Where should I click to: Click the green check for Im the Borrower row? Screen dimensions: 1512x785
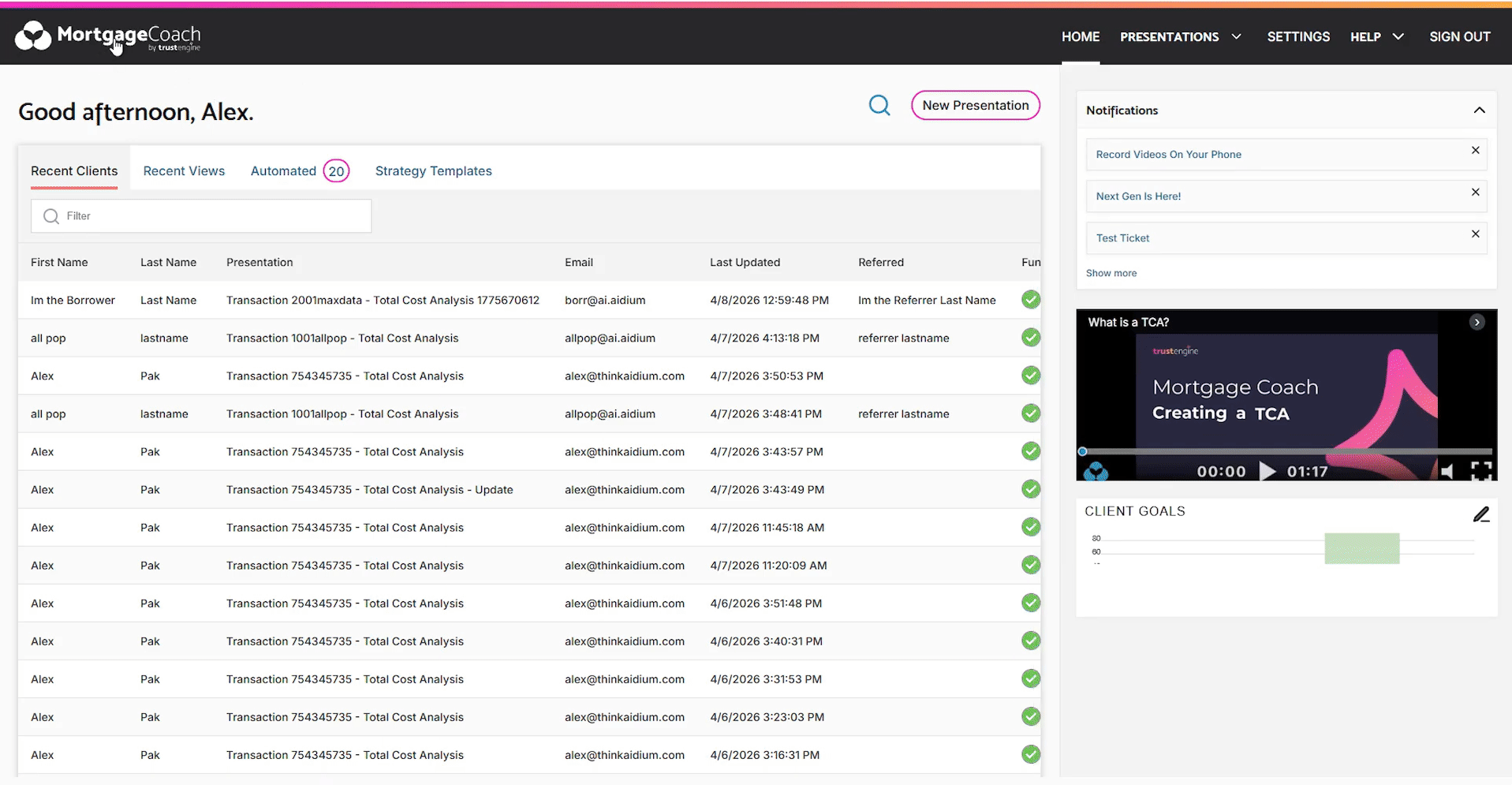1030,300
